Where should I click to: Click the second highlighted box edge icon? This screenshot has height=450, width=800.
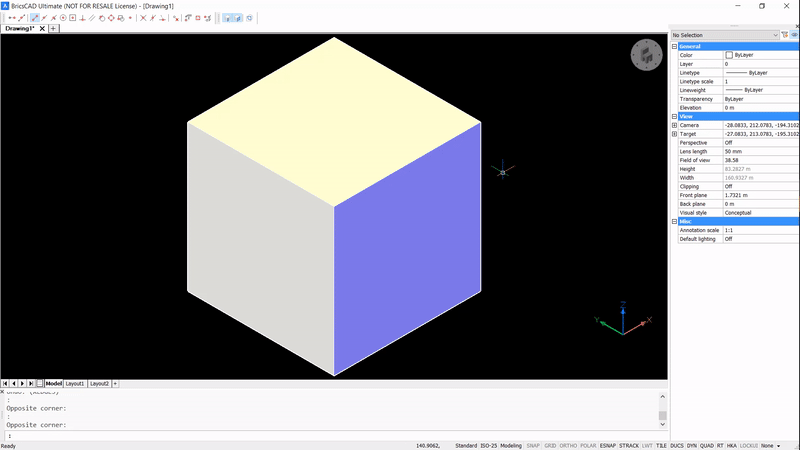tap(238, 18)
